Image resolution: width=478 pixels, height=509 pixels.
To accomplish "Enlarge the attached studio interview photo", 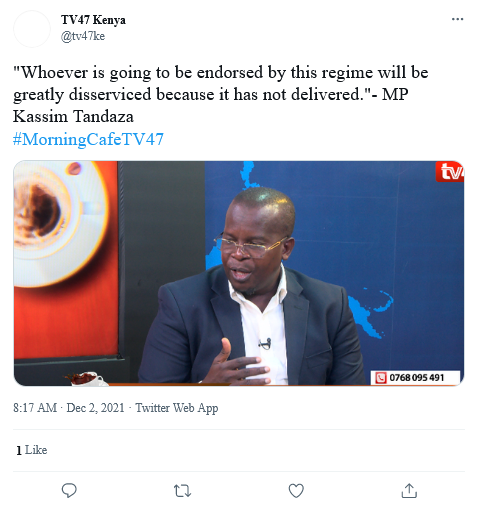I will (239, 273).
